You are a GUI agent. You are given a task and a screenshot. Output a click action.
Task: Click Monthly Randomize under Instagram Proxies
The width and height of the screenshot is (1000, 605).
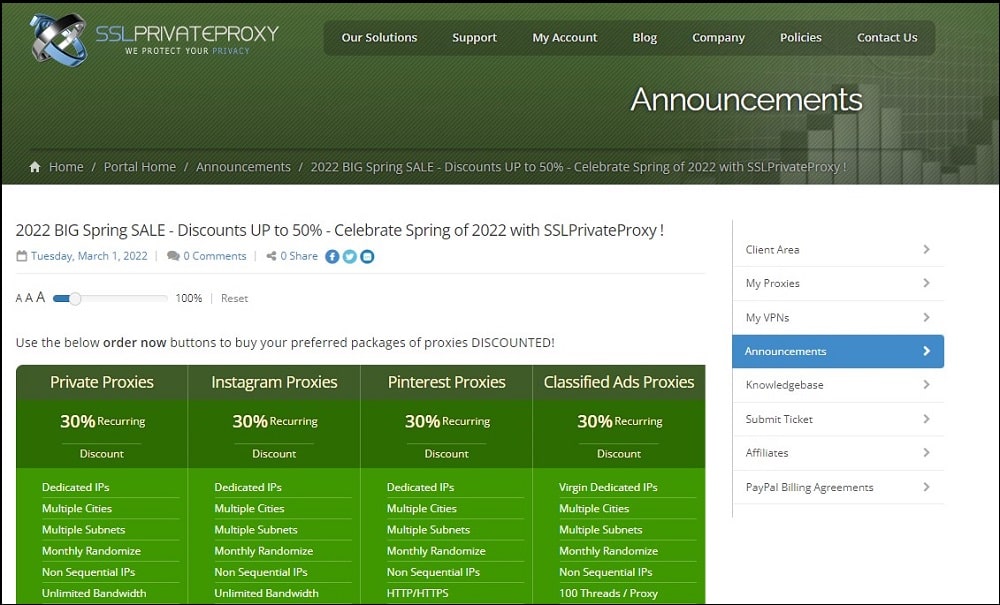click(x=263, y=551)
